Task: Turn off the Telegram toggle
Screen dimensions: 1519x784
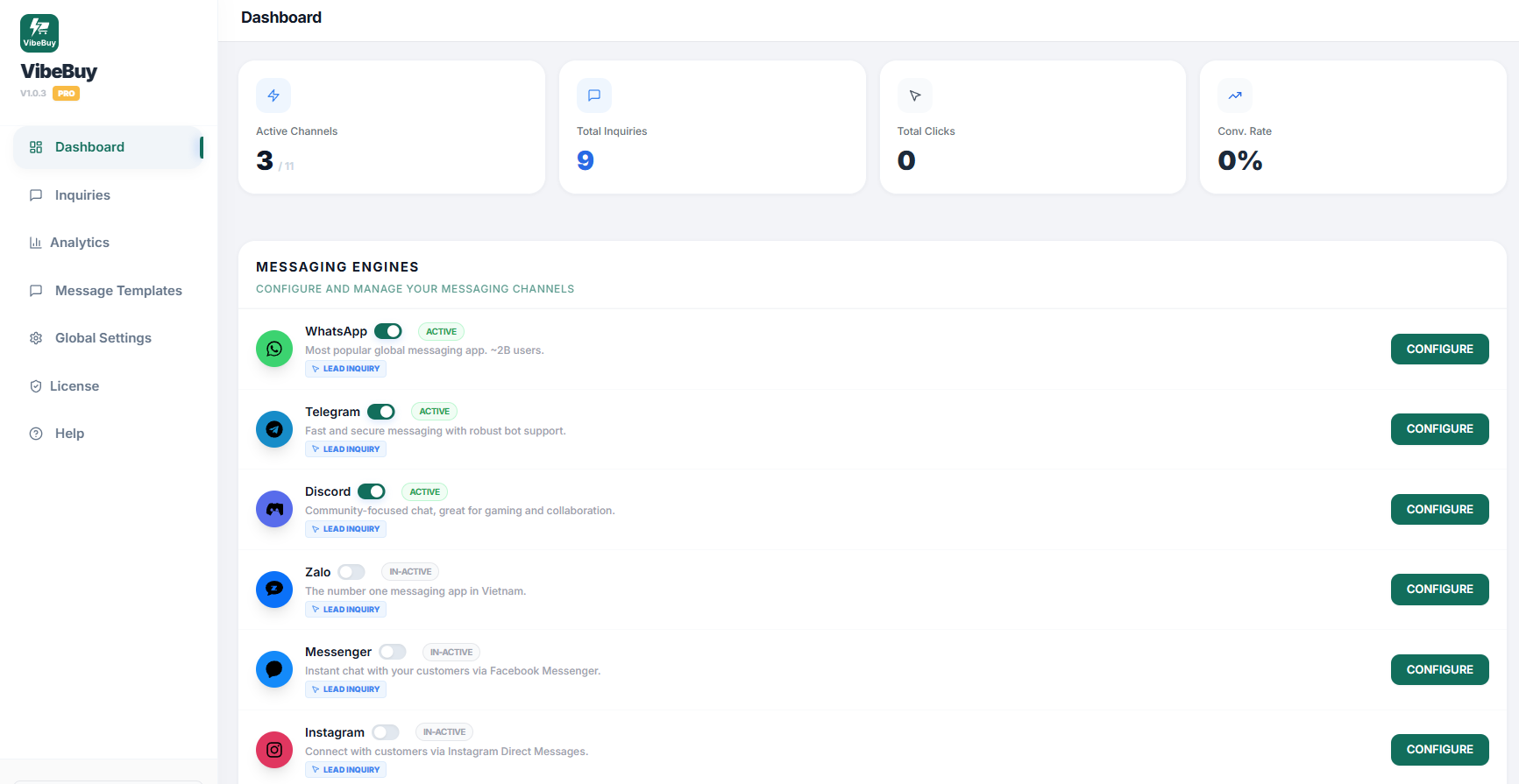Action: click(x=381, y=412)
